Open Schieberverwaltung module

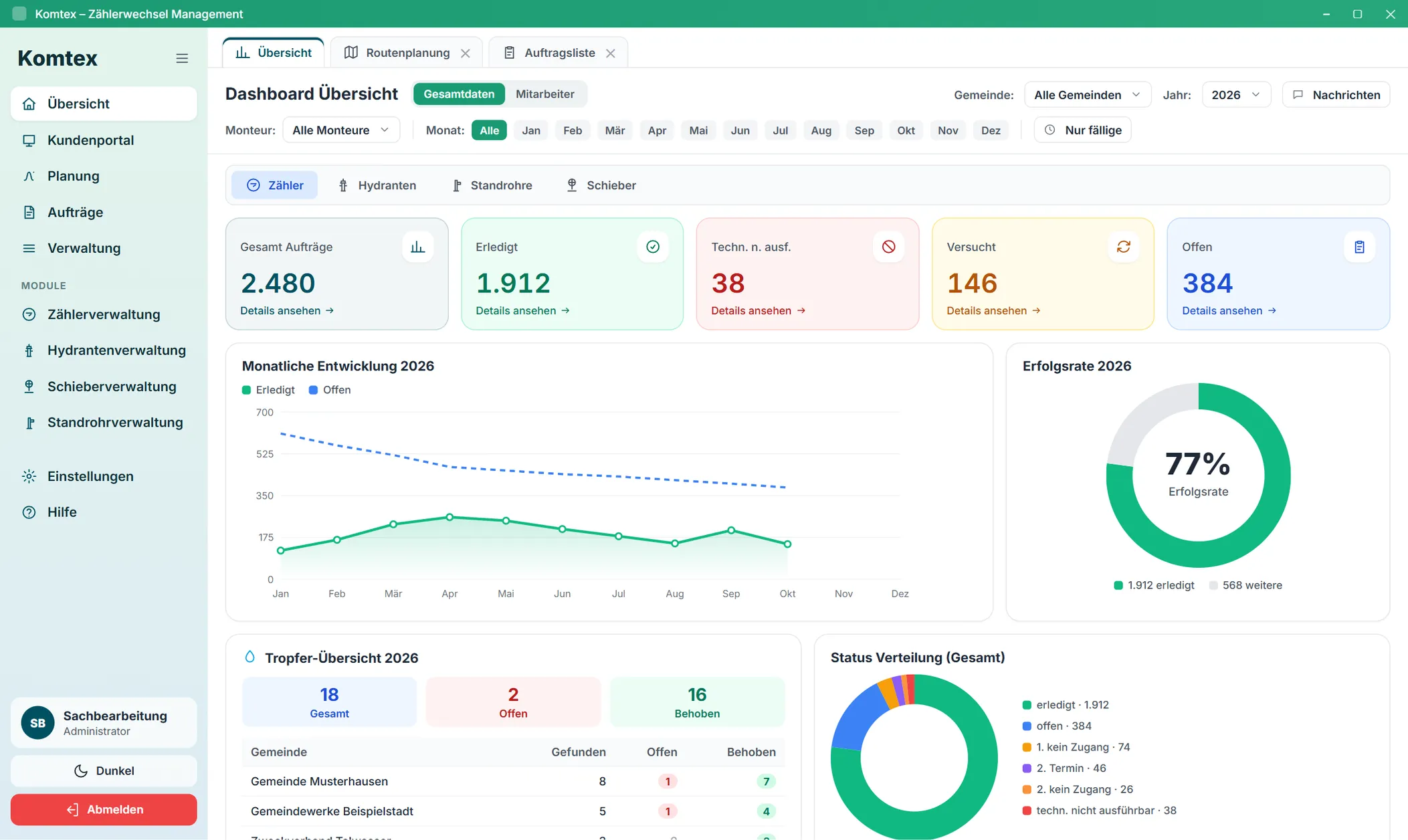tap(104, 387)
